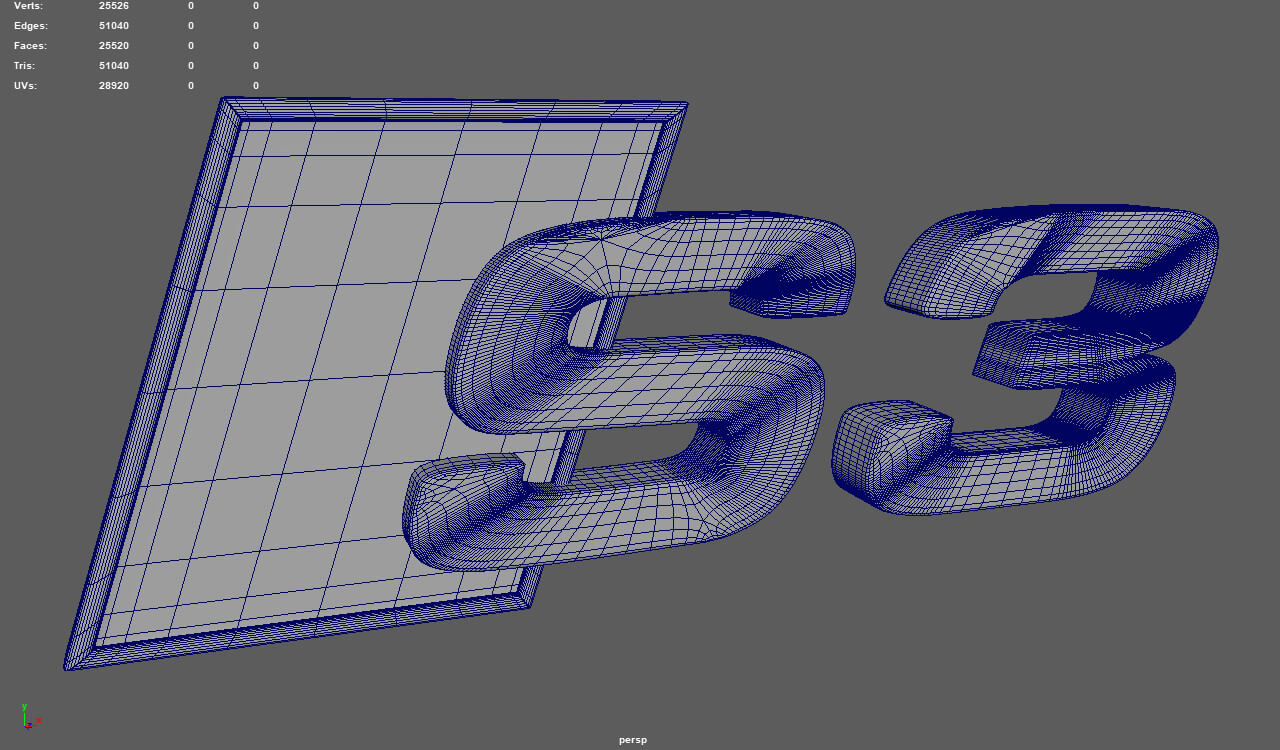The image size is (1280, 750).
Task: Click the Faces label in HUD
Action: pyautogui.click(x=30, y=46)
